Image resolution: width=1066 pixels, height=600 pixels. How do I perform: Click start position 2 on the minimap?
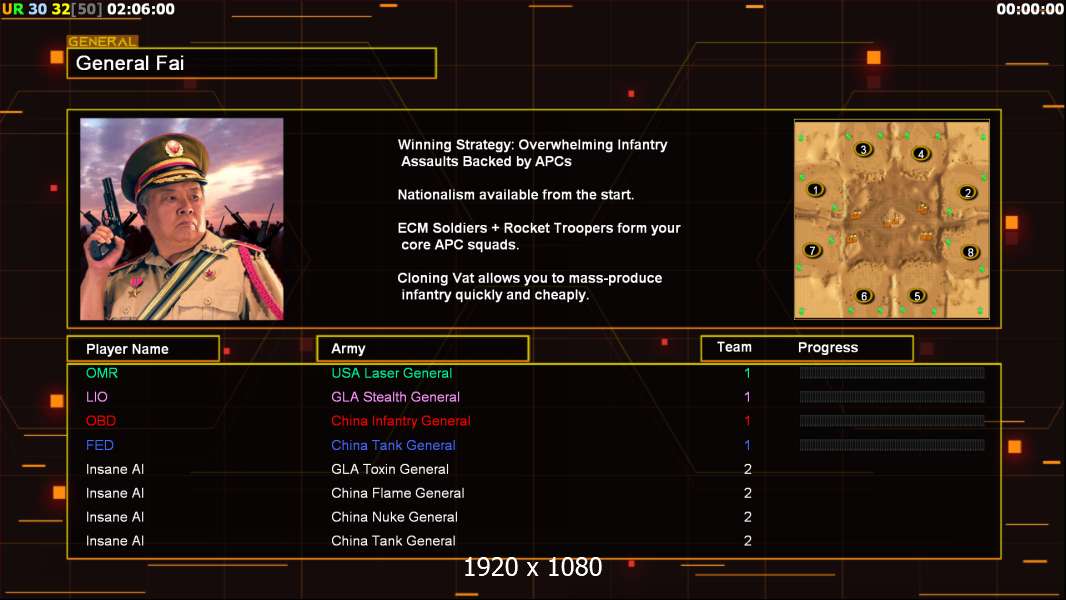tap(968, 192)
